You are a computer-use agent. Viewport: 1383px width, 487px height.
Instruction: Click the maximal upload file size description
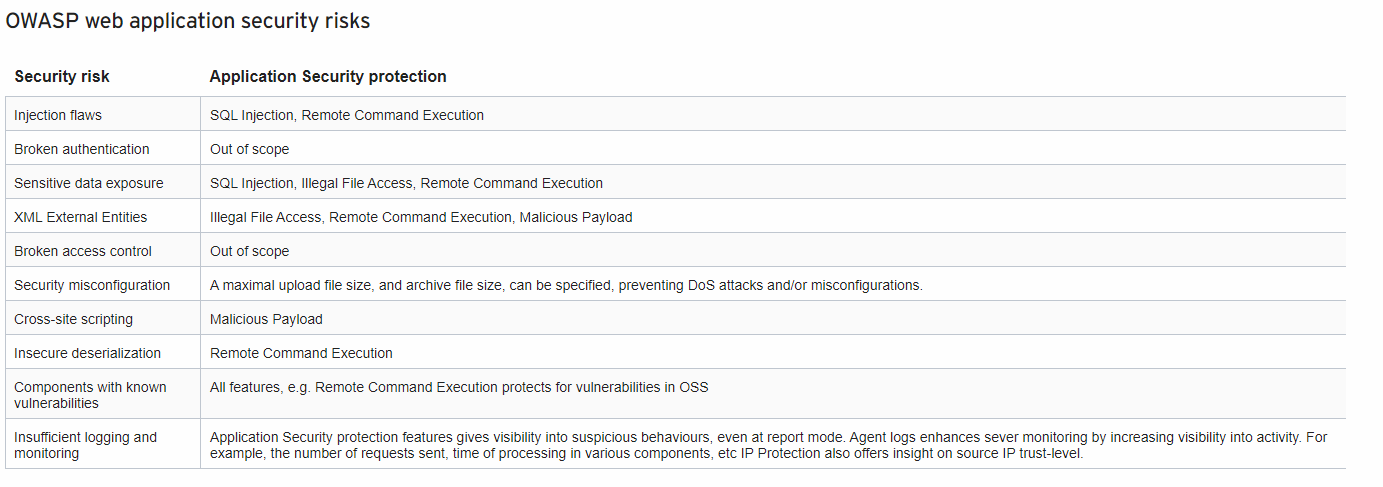[566, 285]
